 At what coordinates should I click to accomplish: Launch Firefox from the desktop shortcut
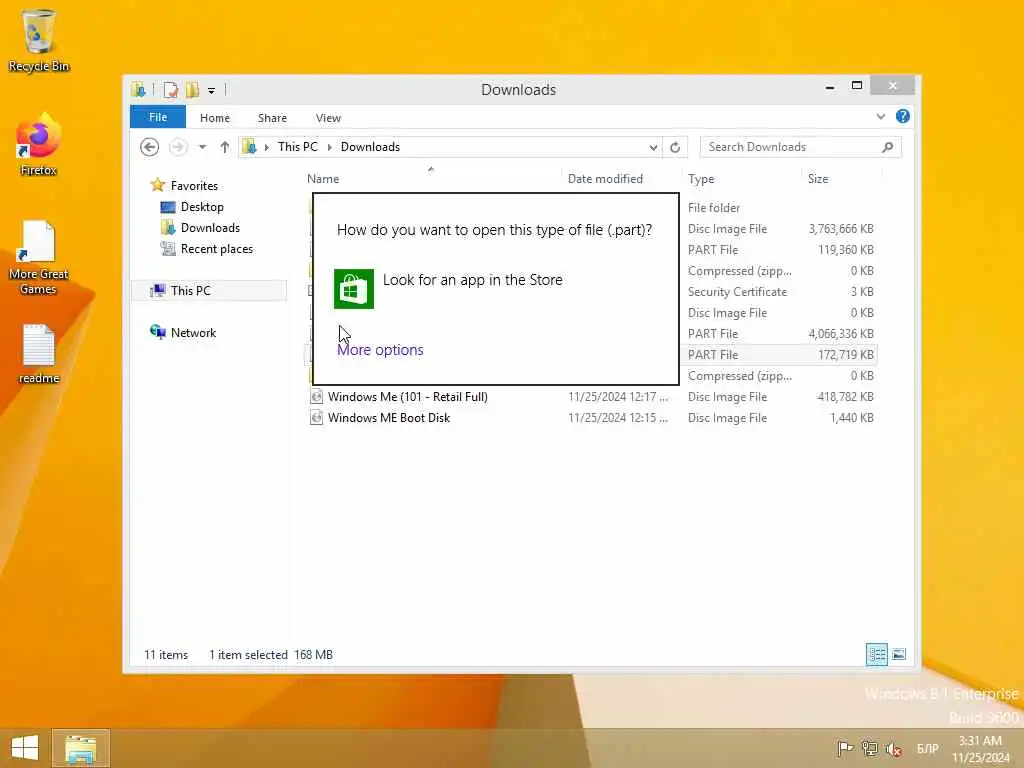[x=38, y=145]
